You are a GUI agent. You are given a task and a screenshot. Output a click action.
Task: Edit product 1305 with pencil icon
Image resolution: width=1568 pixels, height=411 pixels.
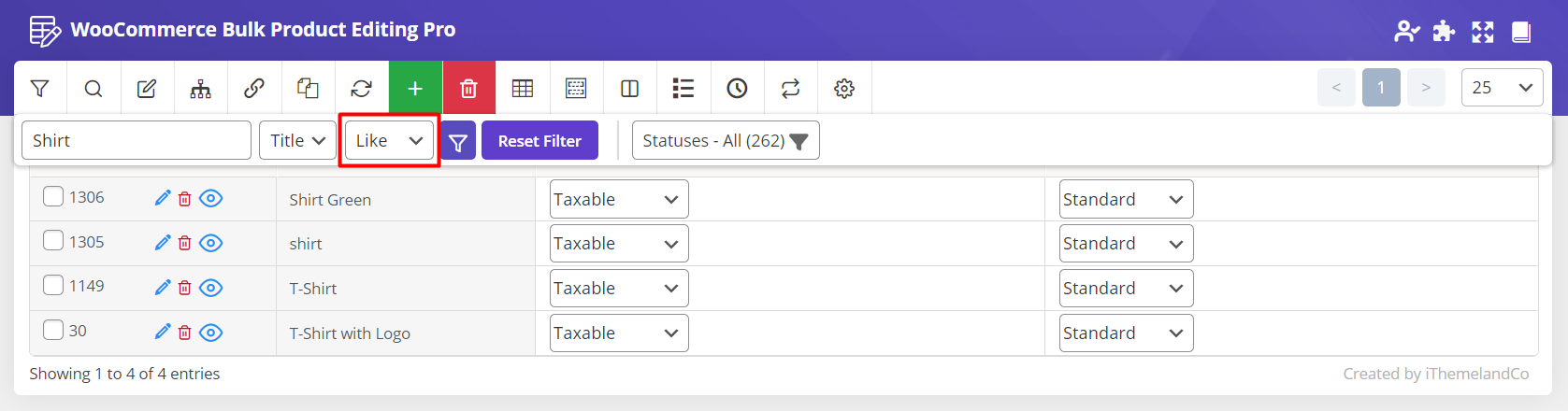point(163,243)
